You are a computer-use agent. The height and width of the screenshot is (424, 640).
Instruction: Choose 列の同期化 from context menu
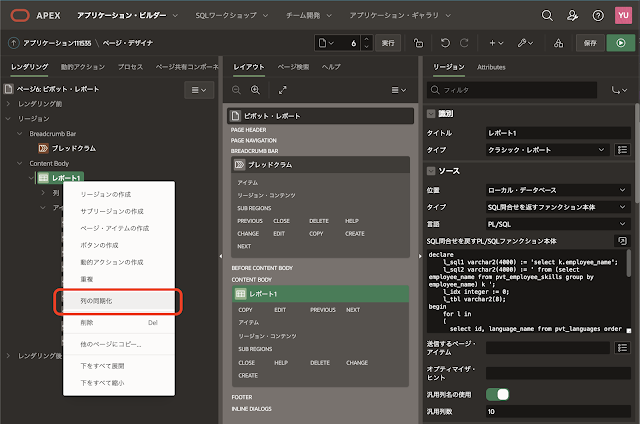(x=119, y=301)
